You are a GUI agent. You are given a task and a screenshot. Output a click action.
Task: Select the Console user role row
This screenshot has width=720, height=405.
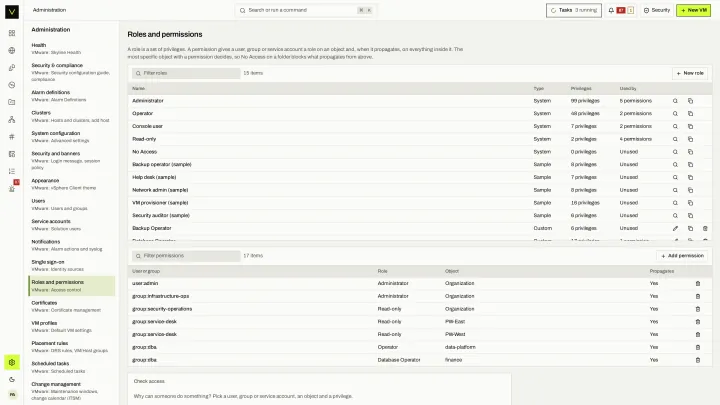420,126
